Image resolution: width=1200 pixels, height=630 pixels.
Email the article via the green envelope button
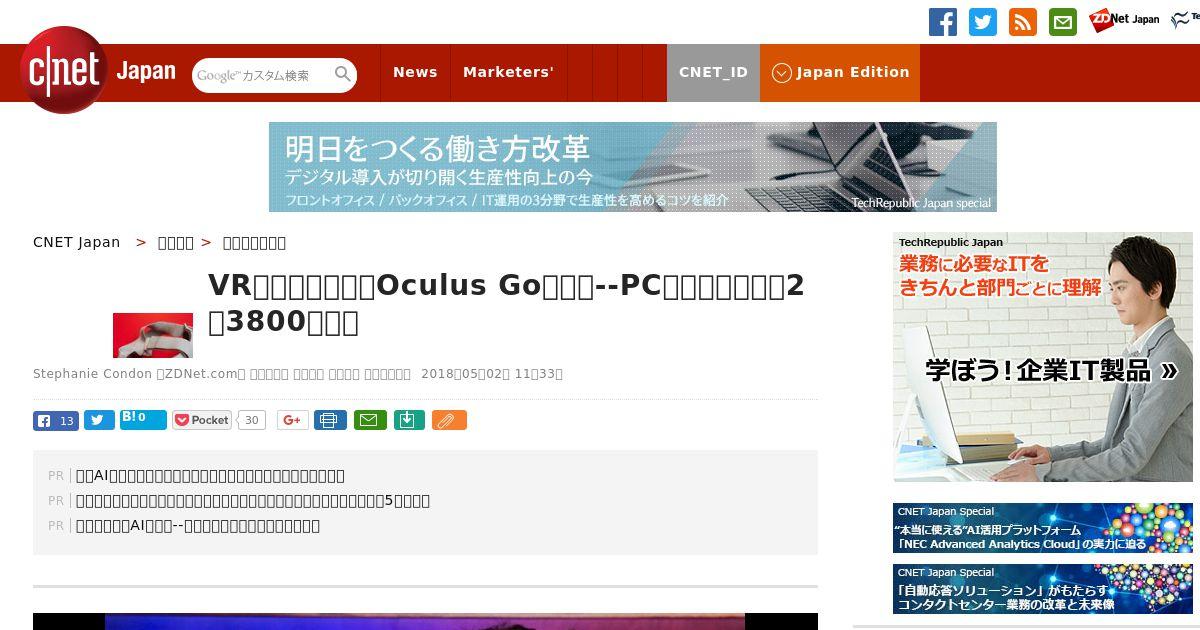click(x=370, y=420)
